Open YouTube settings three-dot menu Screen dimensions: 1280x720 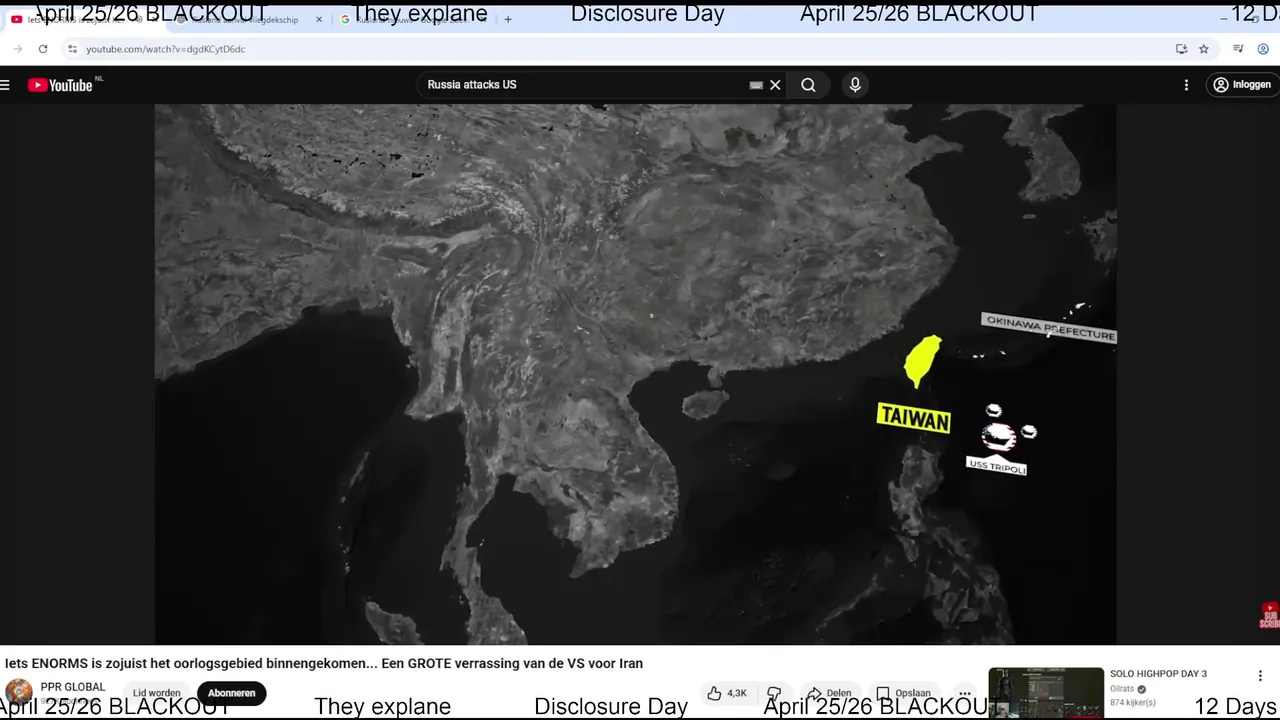1186,85
